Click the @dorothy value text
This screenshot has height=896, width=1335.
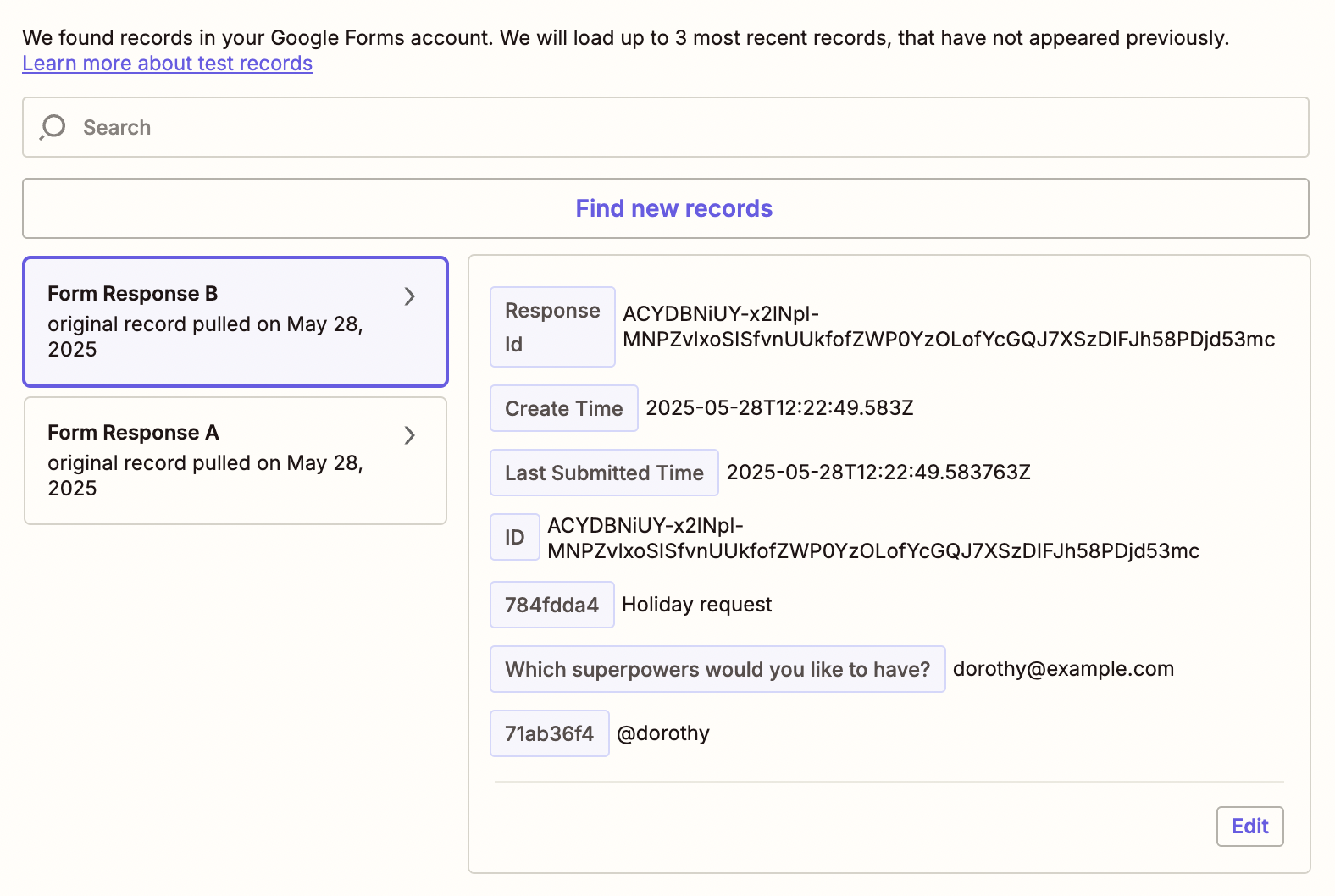tap(663, 733)
